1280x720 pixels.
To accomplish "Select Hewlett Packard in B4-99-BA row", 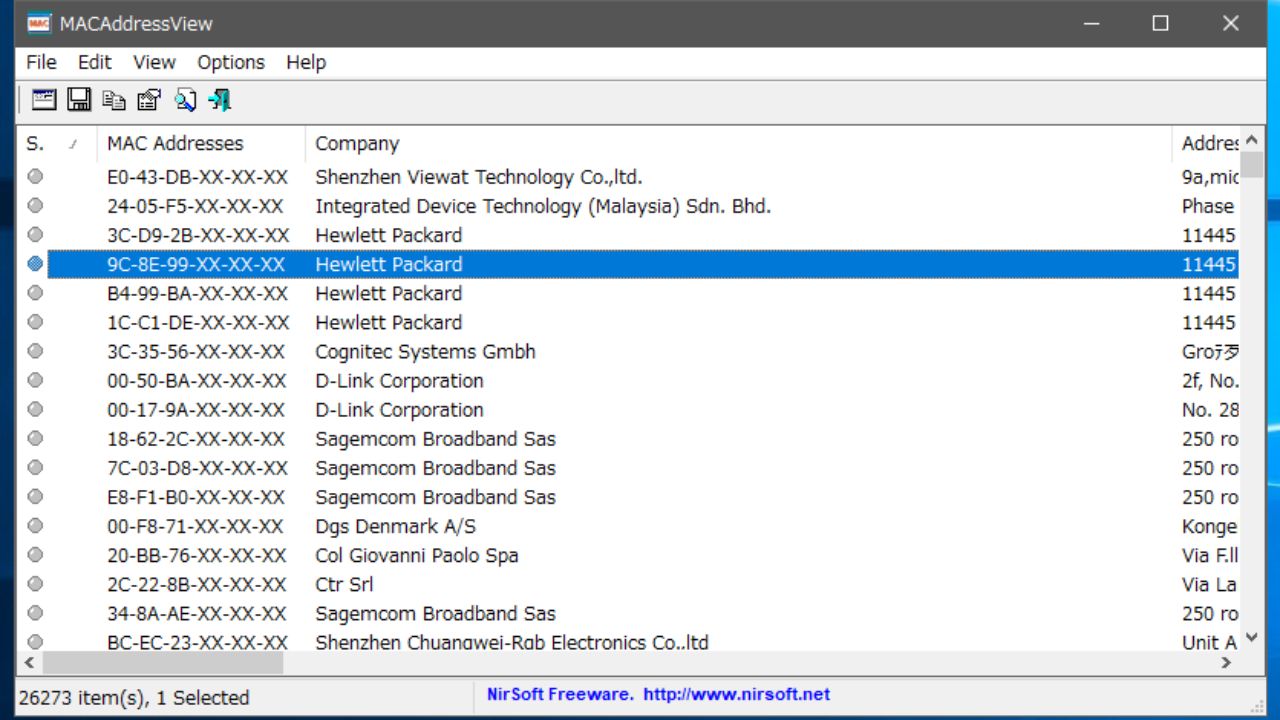I will pos(389,293).
